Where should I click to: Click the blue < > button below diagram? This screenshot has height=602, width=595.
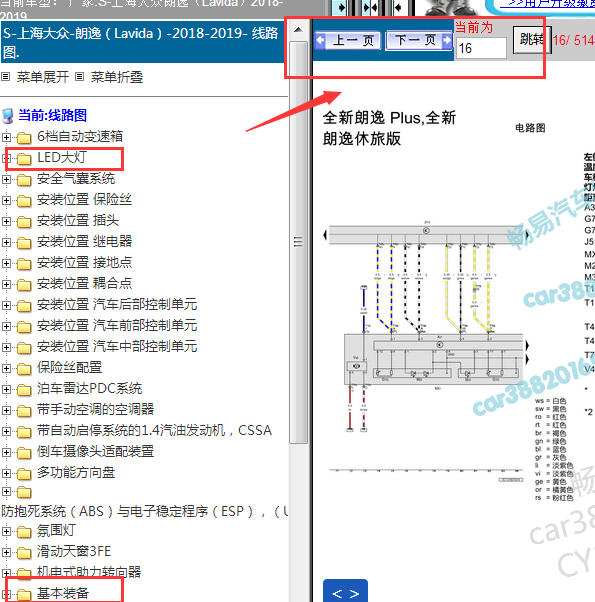tap(345, 591)
